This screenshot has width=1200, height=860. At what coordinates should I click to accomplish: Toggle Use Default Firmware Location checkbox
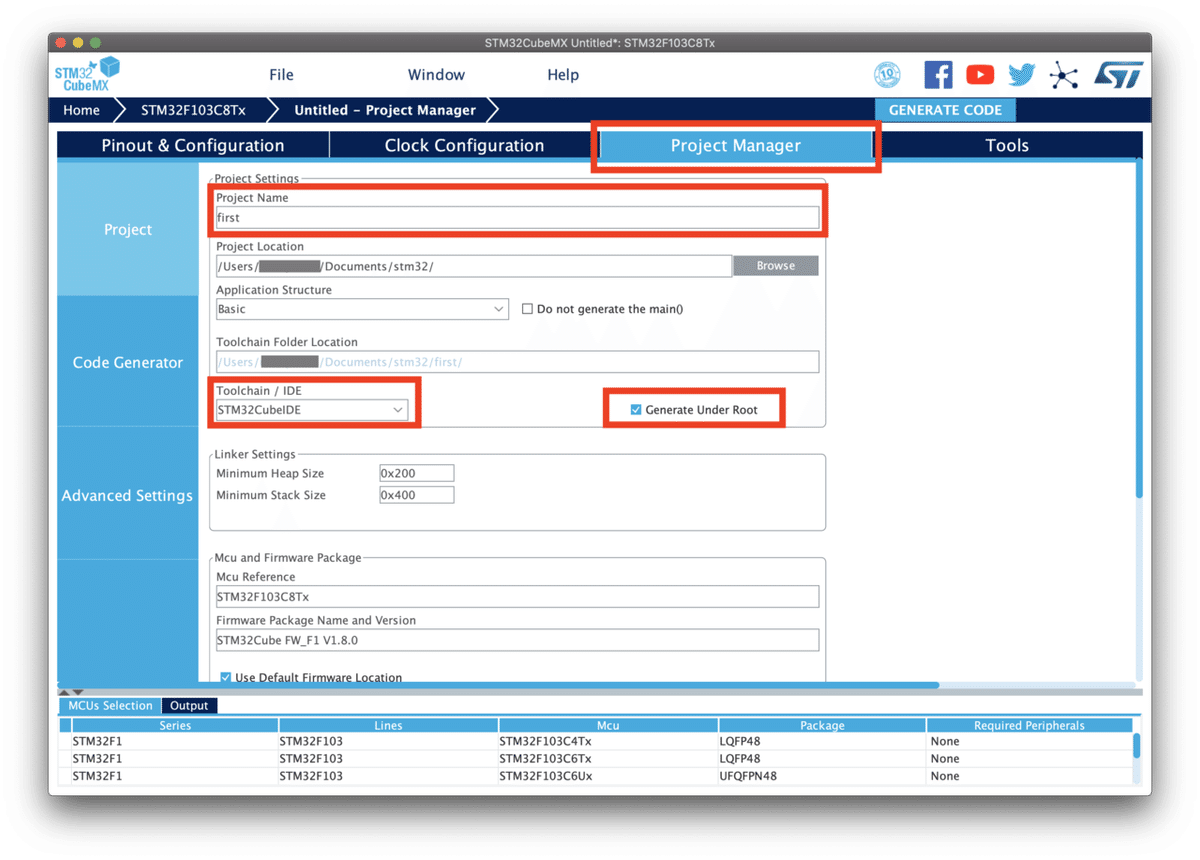tap(225, 677)
